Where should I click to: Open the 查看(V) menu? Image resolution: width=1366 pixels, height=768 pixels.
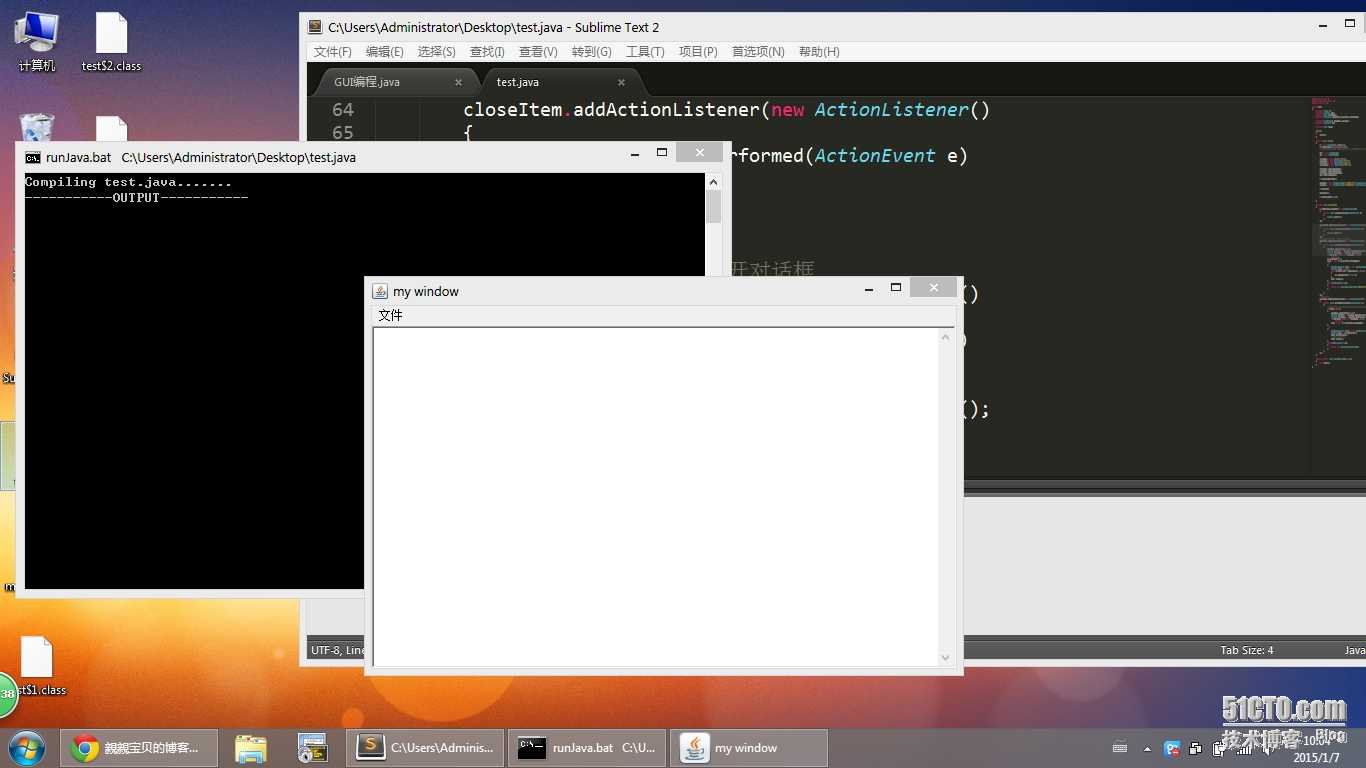538,52
